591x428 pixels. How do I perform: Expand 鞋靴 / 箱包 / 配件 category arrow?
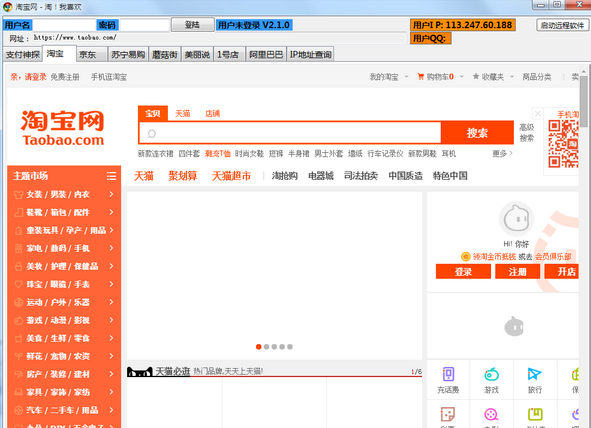pos(111,212)
